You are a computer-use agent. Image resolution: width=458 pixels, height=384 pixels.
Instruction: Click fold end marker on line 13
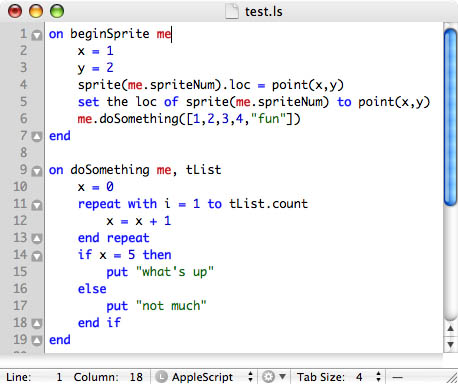coord(37,239)
